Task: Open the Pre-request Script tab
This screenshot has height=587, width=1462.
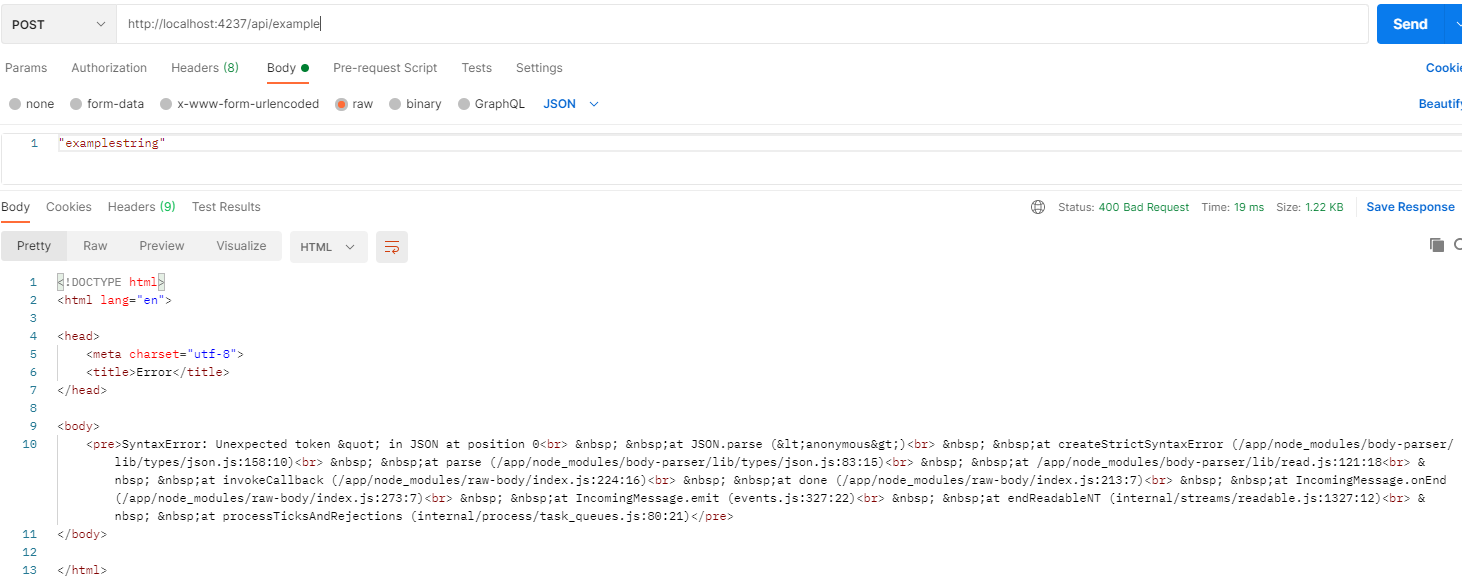Action: (x=385, y=68)
